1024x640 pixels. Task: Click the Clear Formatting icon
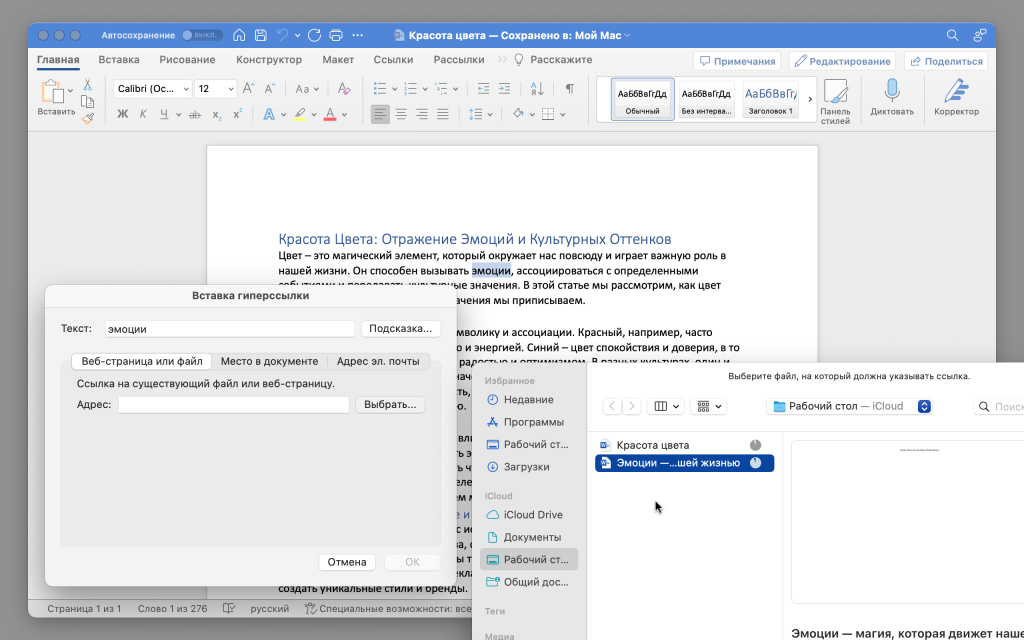click(x=345, y=89)
